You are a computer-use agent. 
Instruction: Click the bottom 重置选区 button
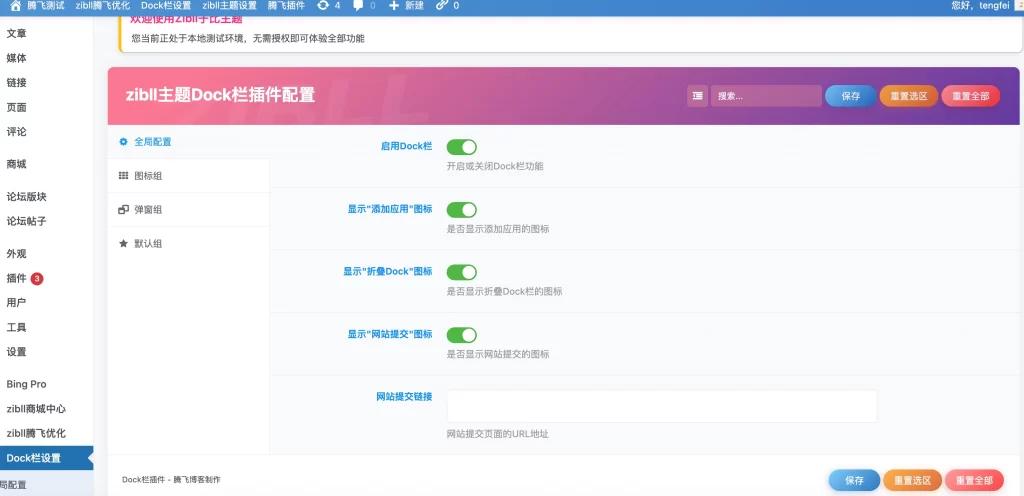(912, 480)
